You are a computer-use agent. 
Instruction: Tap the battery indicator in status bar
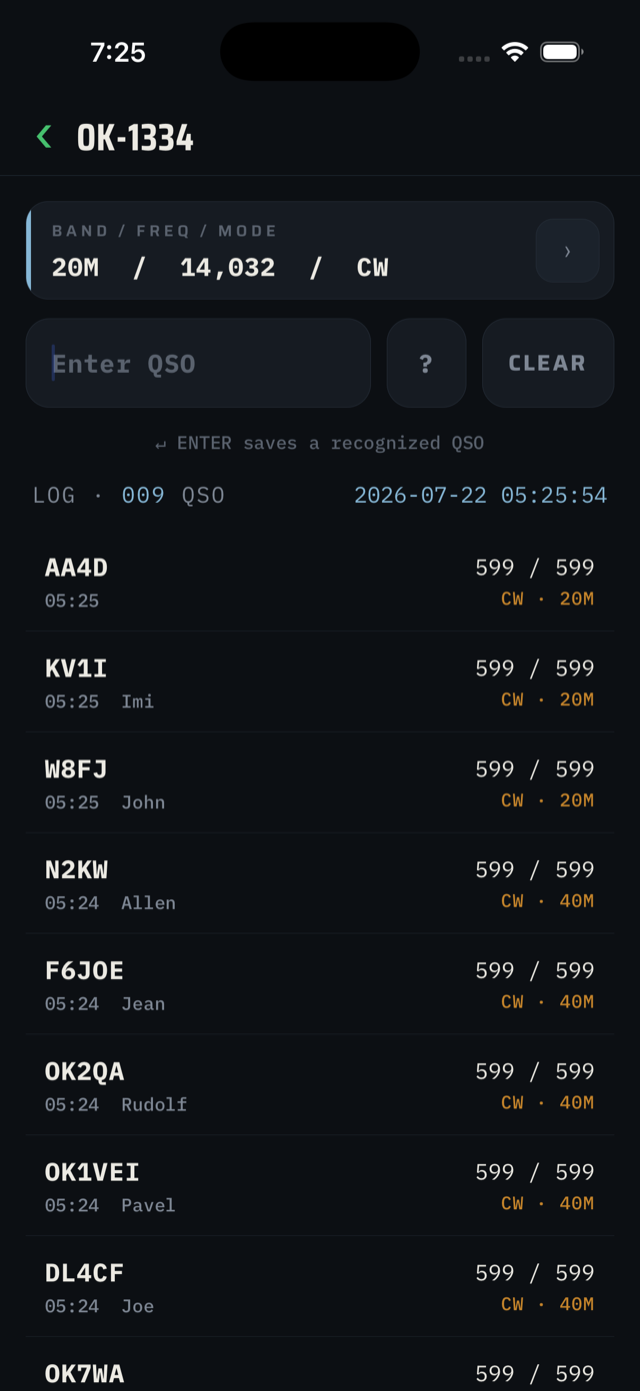[562, 52]
